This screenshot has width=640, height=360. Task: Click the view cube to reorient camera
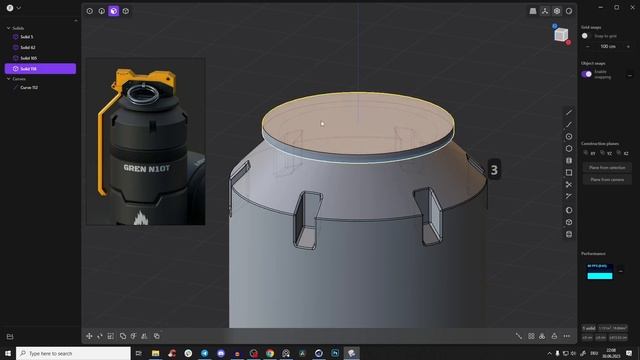click(x=561, y=35)
